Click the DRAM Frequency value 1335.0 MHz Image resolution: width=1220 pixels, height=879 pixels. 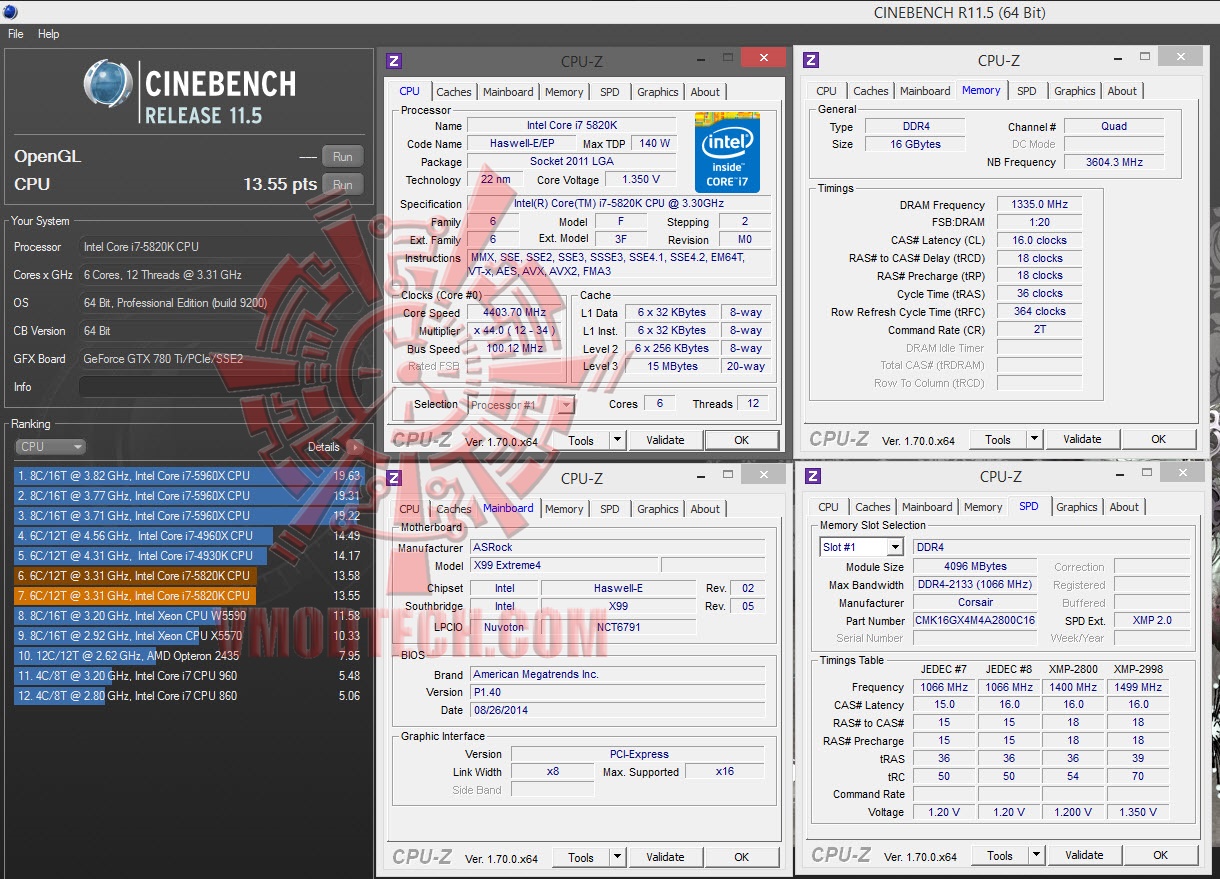(1039, 204)
